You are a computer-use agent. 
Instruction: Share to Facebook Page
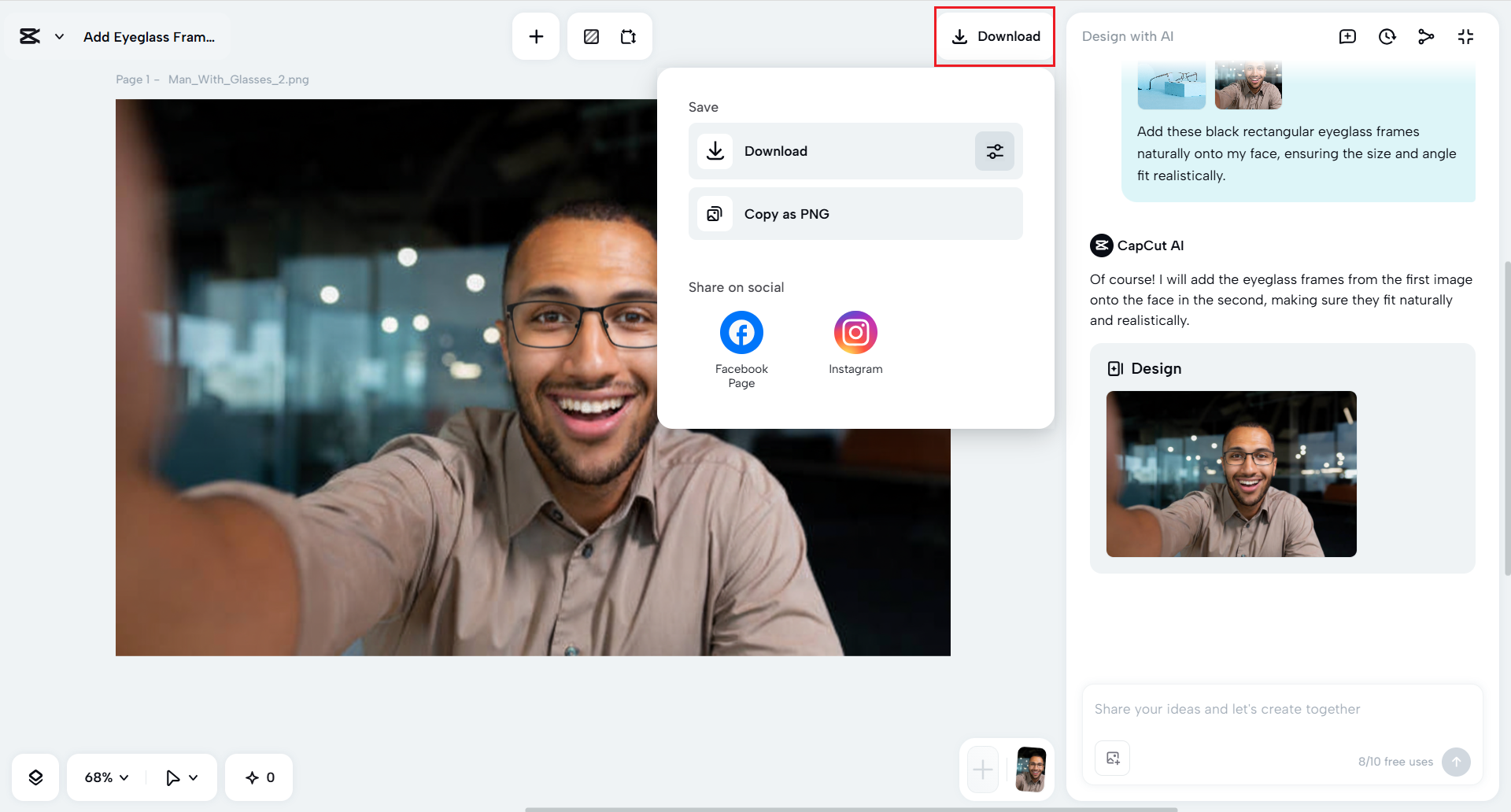coord(741,334)
